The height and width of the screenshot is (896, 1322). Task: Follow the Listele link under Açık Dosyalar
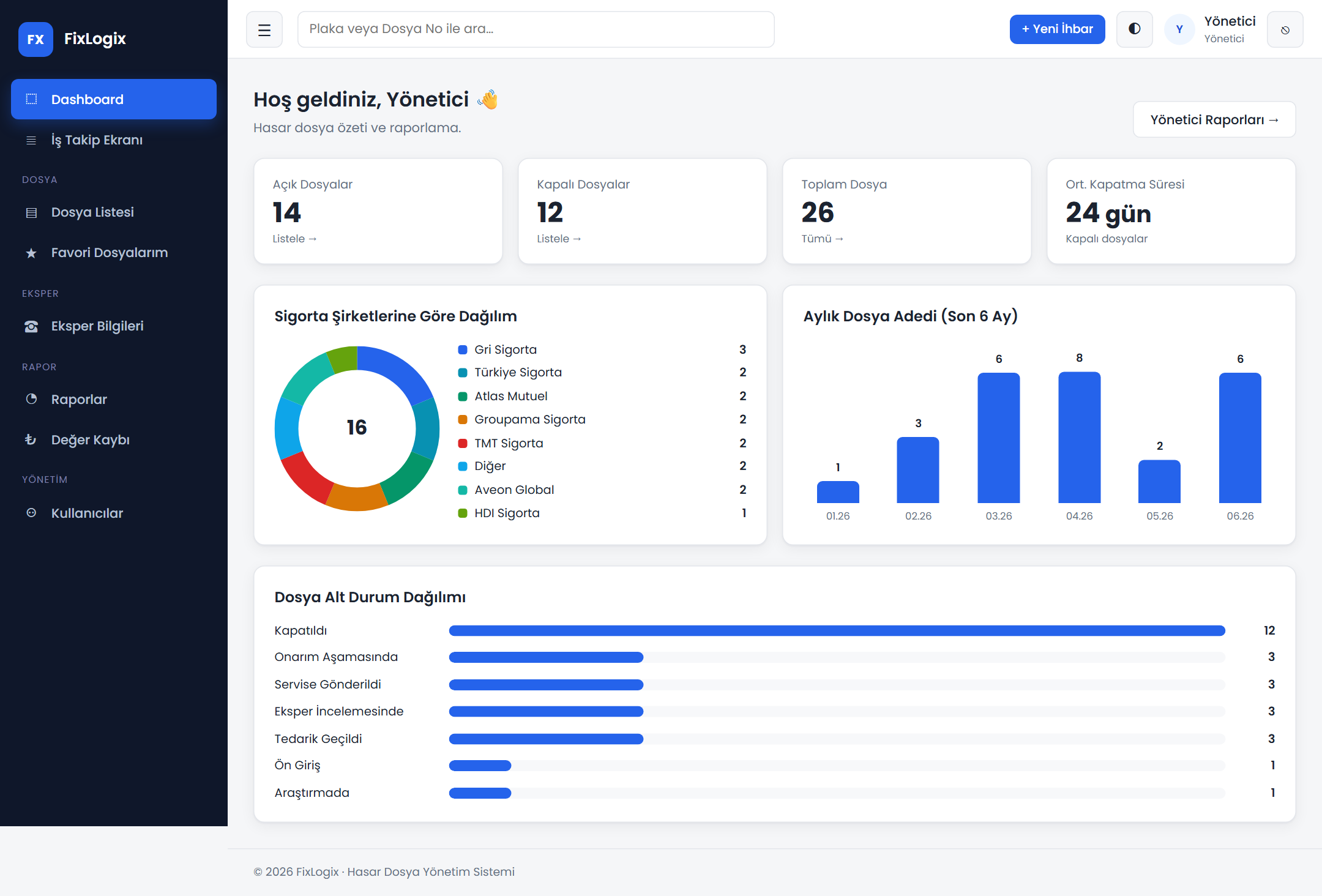[294, 239]
